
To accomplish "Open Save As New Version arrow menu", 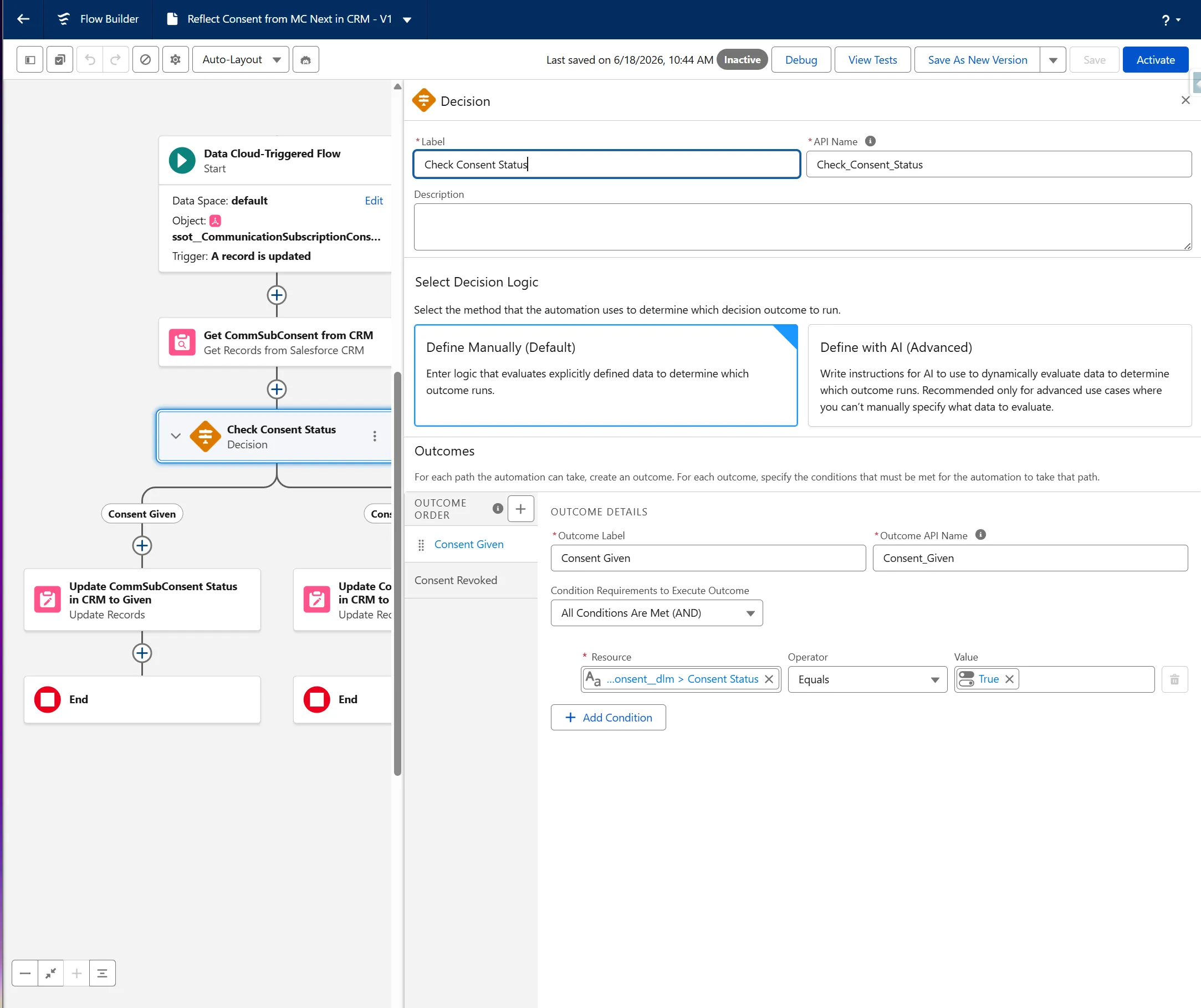I will pos(1053,60).
